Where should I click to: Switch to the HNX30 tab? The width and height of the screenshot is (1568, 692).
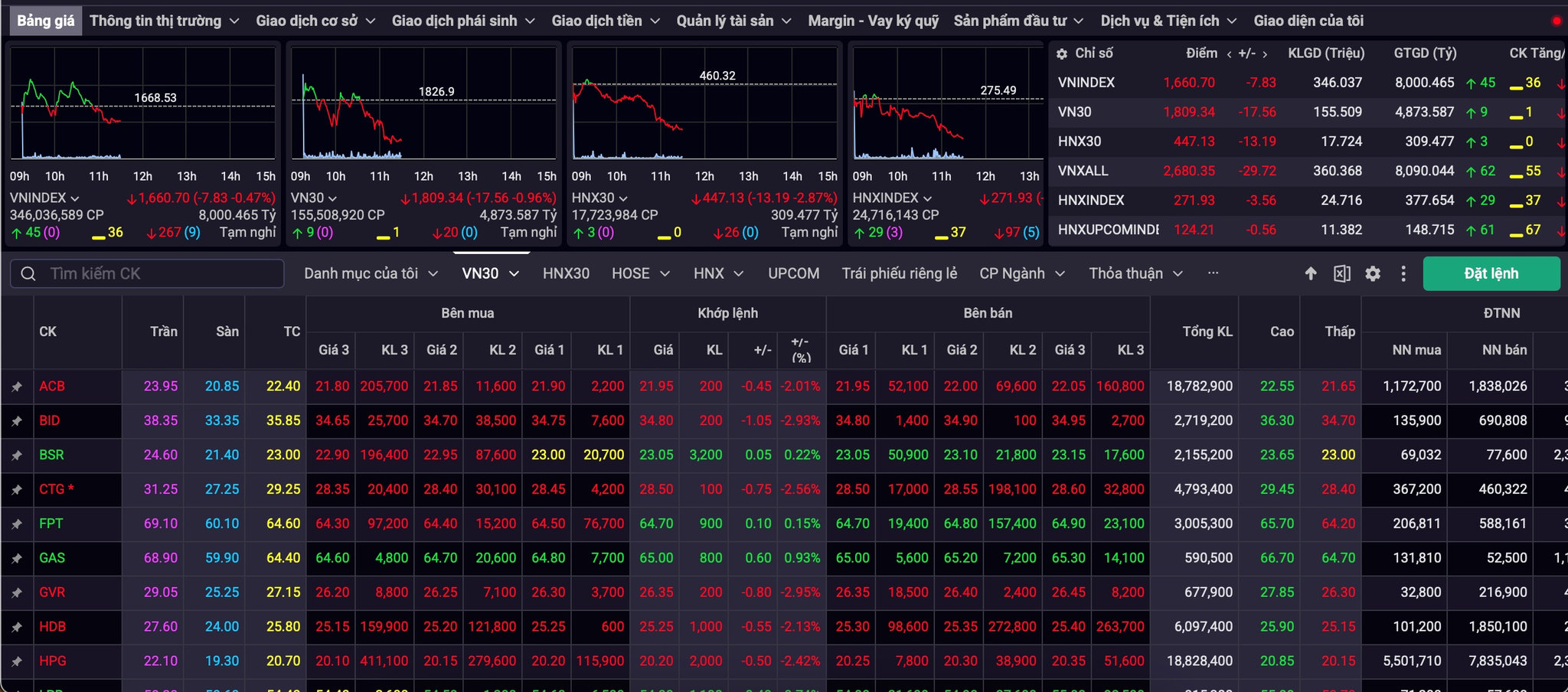point(566,273)
